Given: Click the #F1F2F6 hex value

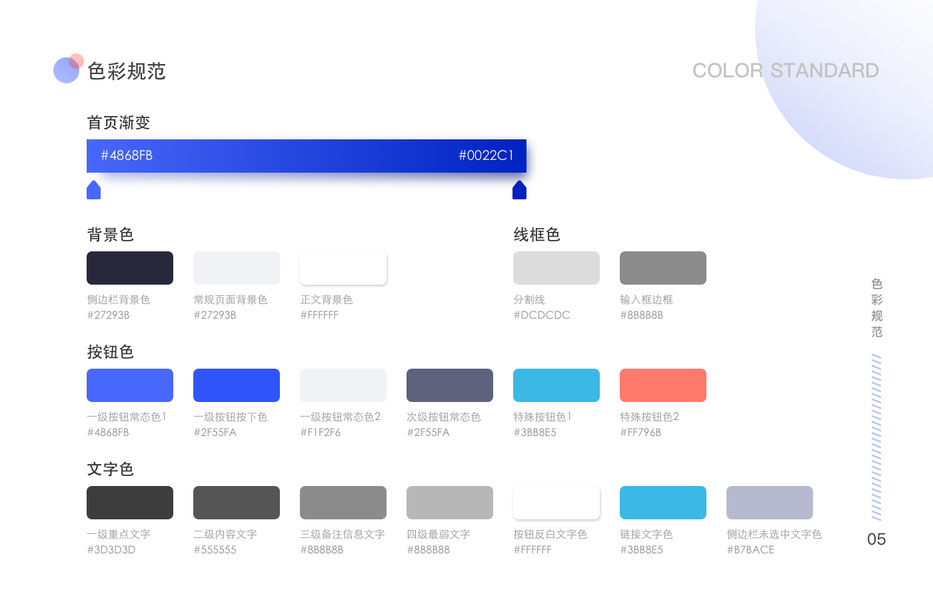Looking at the screenshot, I should [x=321, y=432].
